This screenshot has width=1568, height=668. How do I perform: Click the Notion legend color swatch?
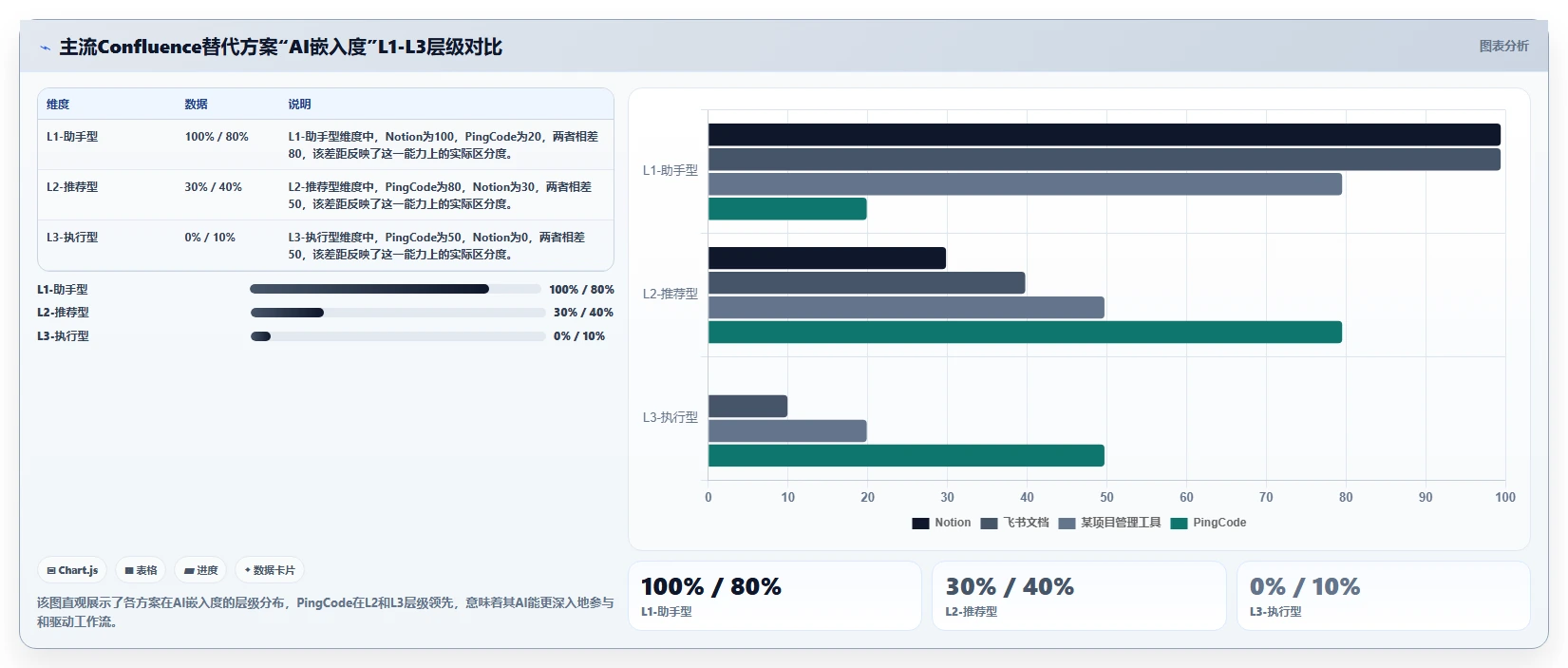(x=920, y=523)
